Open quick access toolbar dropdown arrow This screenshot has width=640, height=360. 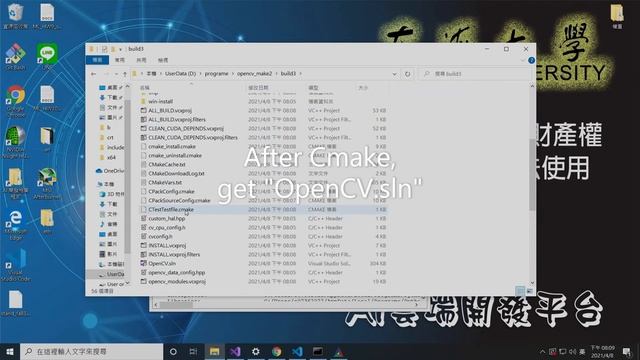click(120, 49)
